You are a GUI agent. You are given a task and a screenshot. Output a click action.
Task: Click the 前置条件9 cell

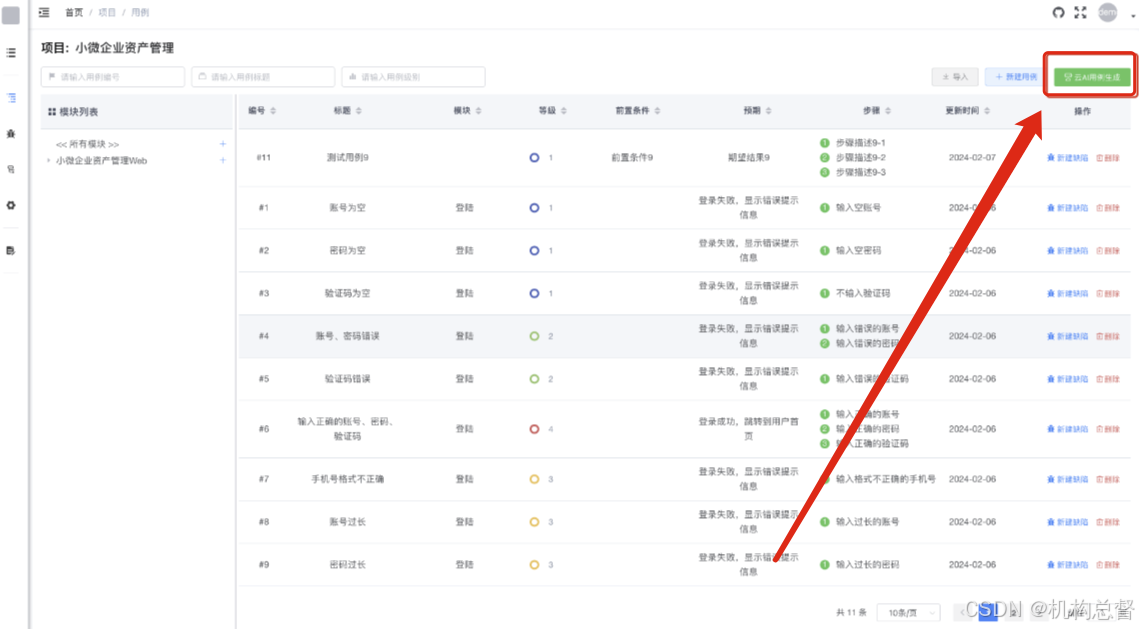tap(632, 158)
